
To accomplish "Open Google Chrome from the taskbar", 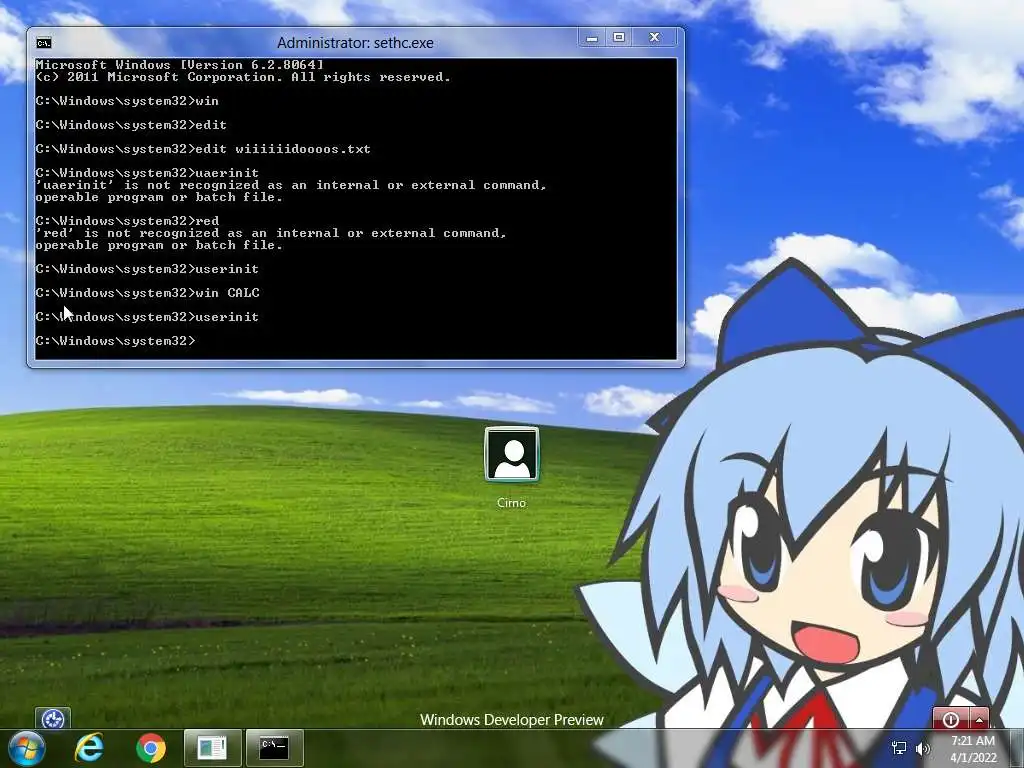I will (x=151, y=748).
